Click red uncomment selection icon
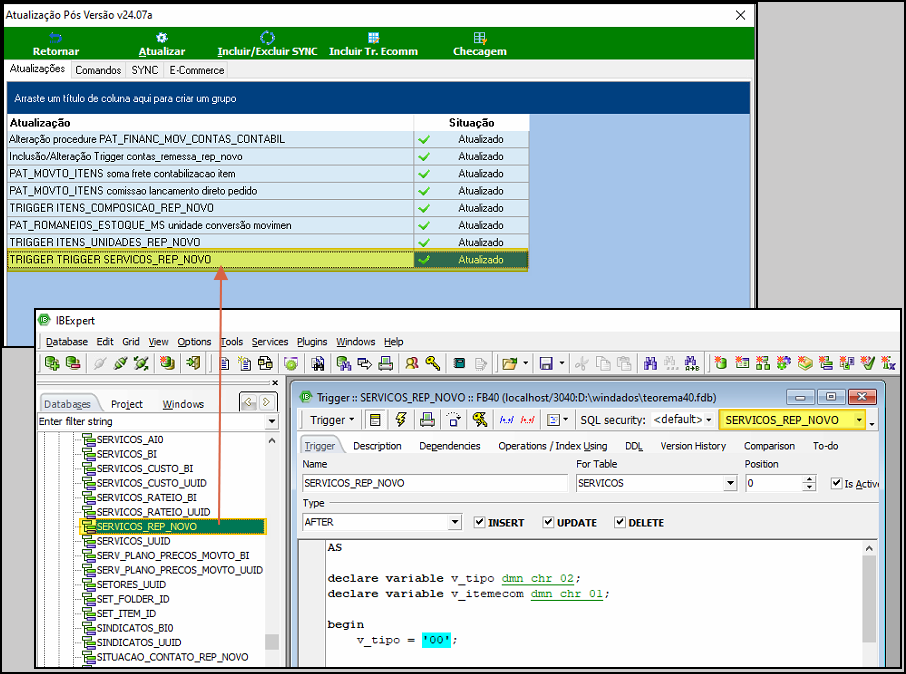906x674 pixels. tap(527, 420)
